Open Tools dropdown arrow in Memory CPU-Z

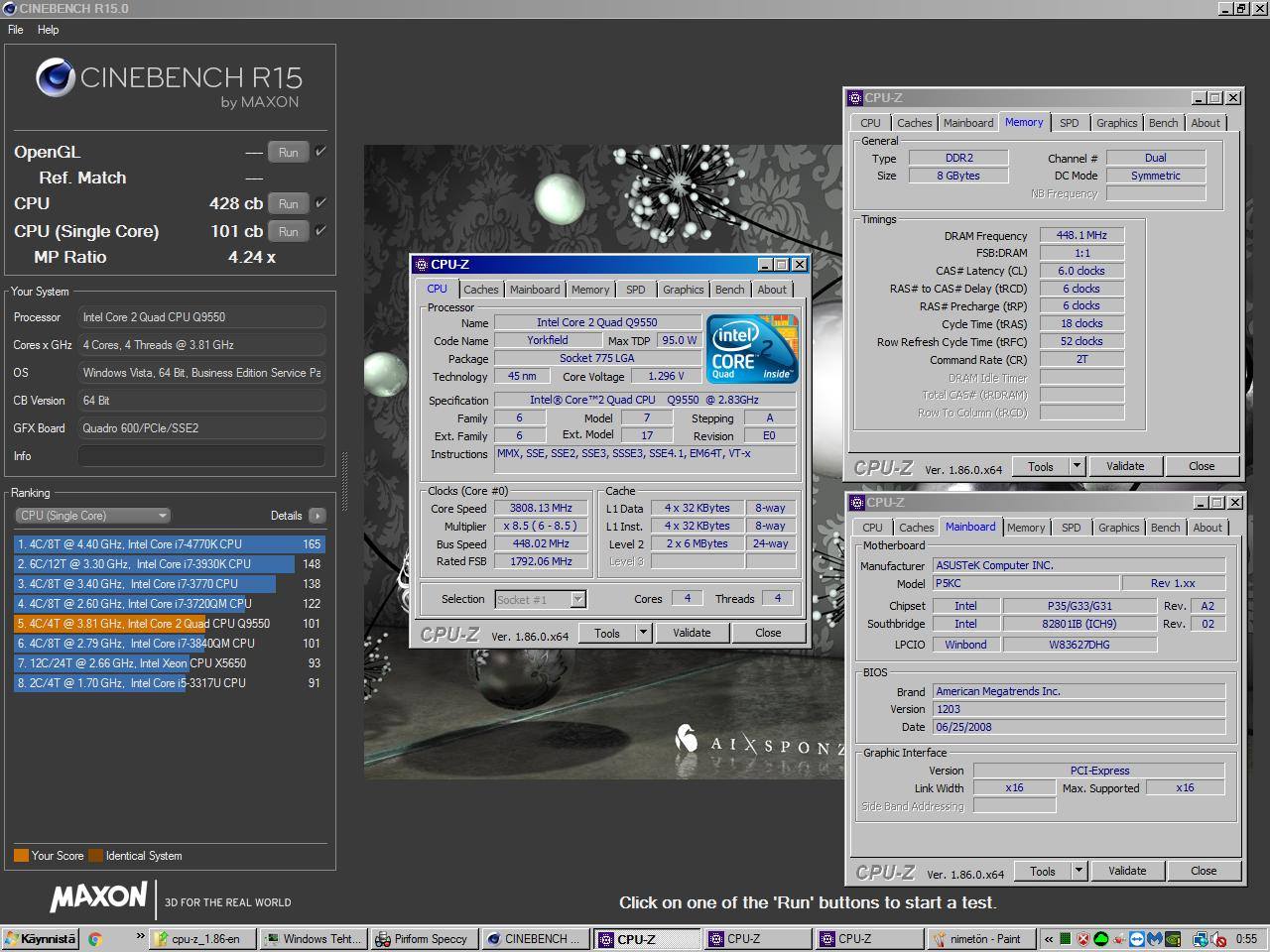(x=1077, y=466)
